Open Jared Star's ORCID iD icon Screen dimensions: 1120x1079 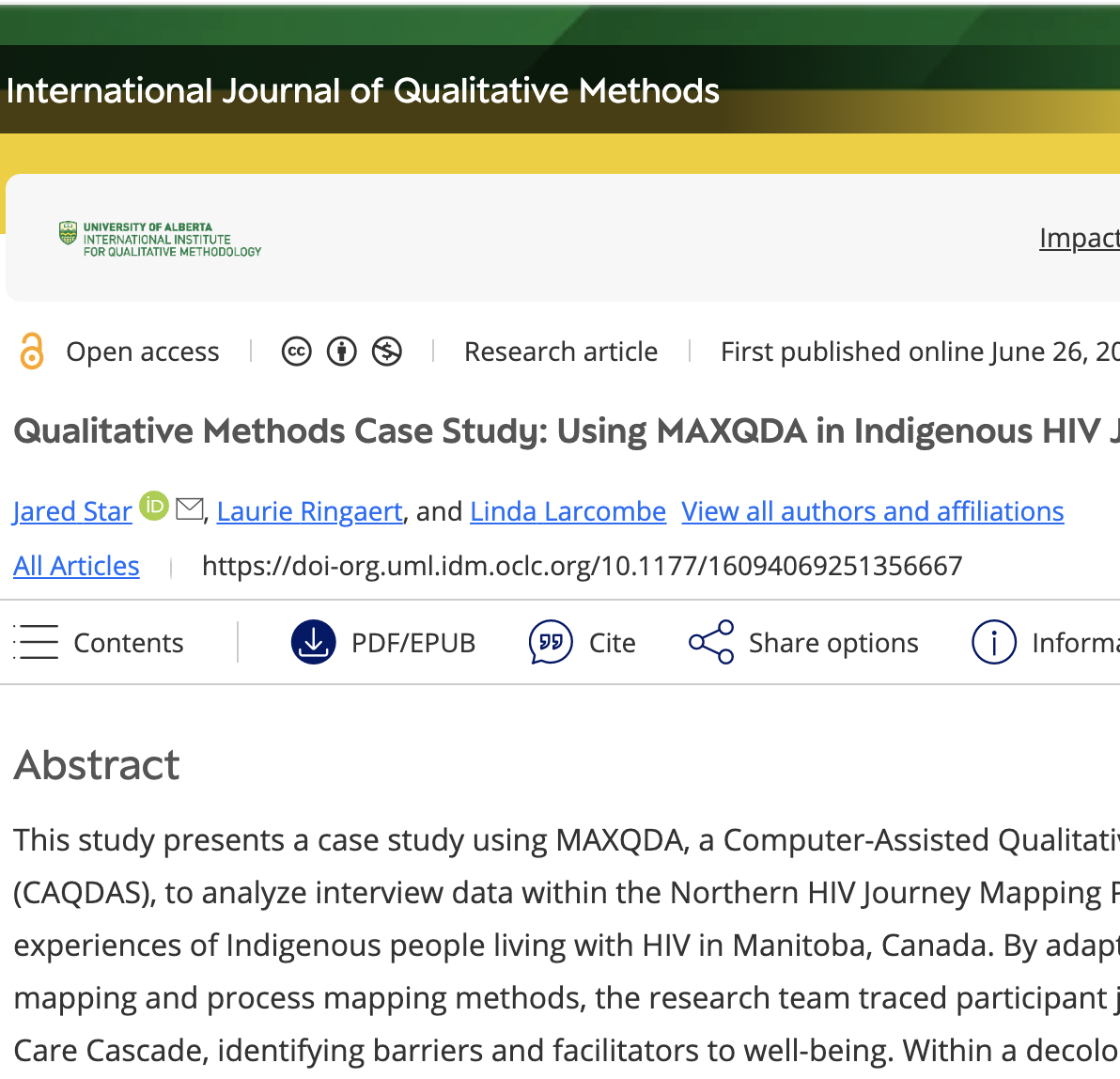153,506
